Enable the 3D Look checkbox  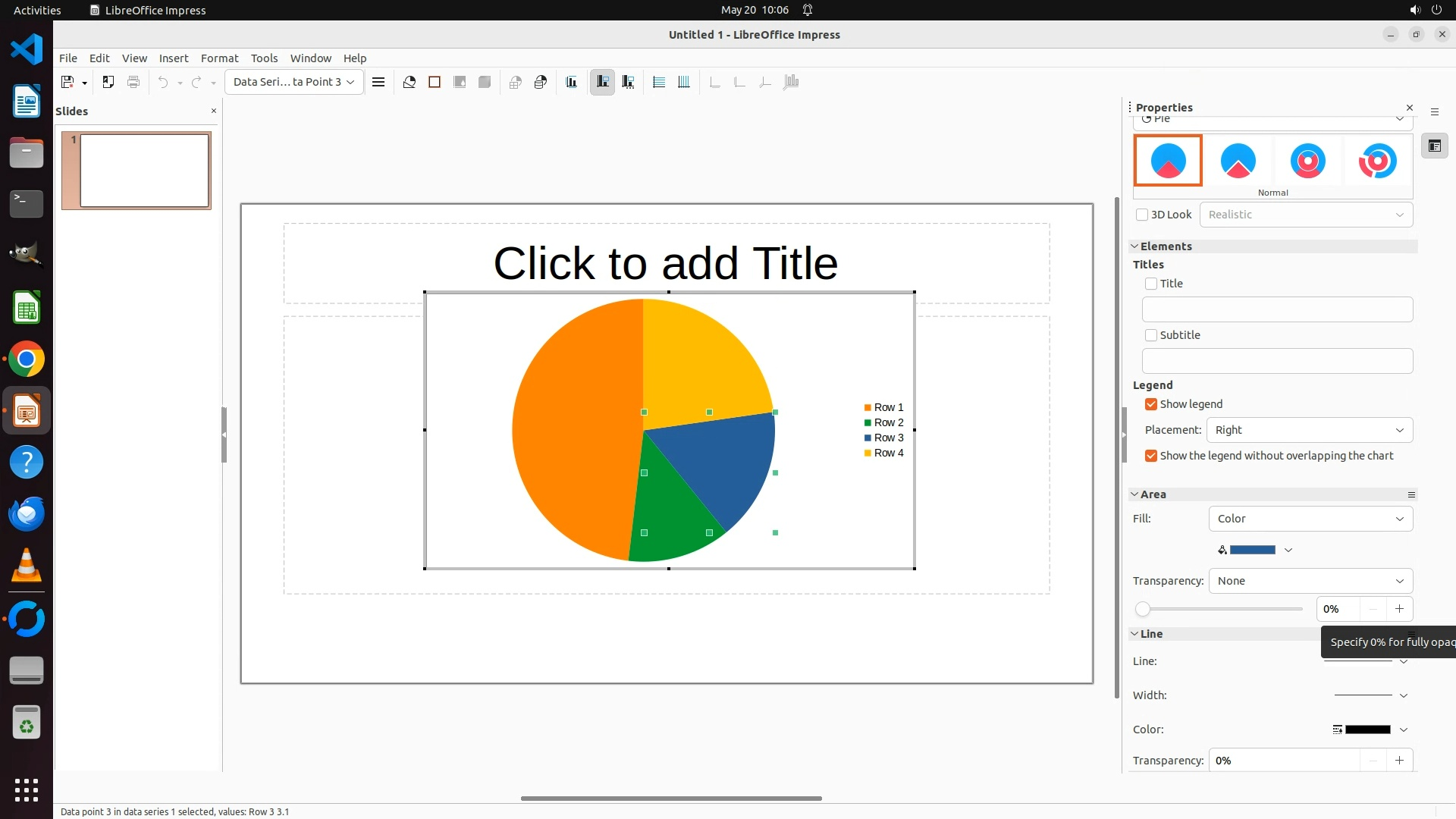click(x=1142, y=215)
